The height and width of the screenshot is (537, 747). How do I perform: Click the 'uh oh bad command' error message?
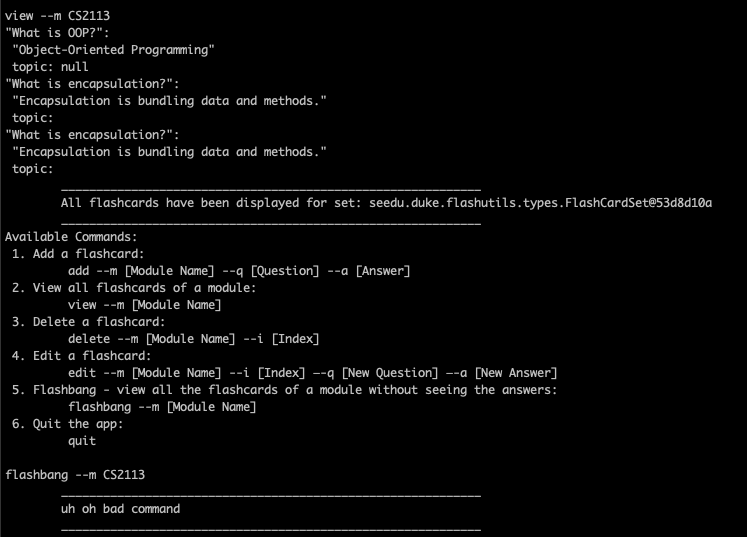pyautogui.click(x=121, y=509)
